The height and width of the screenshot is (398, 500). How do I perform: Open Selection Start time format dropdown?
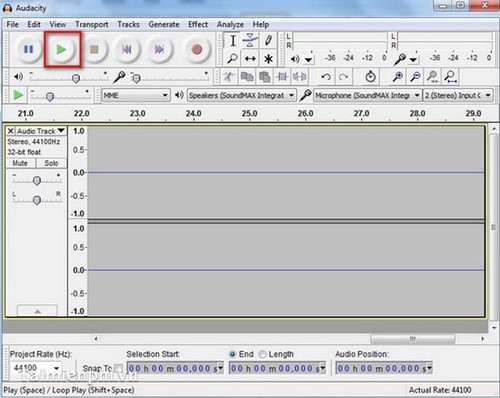click(x=220, y=368)
